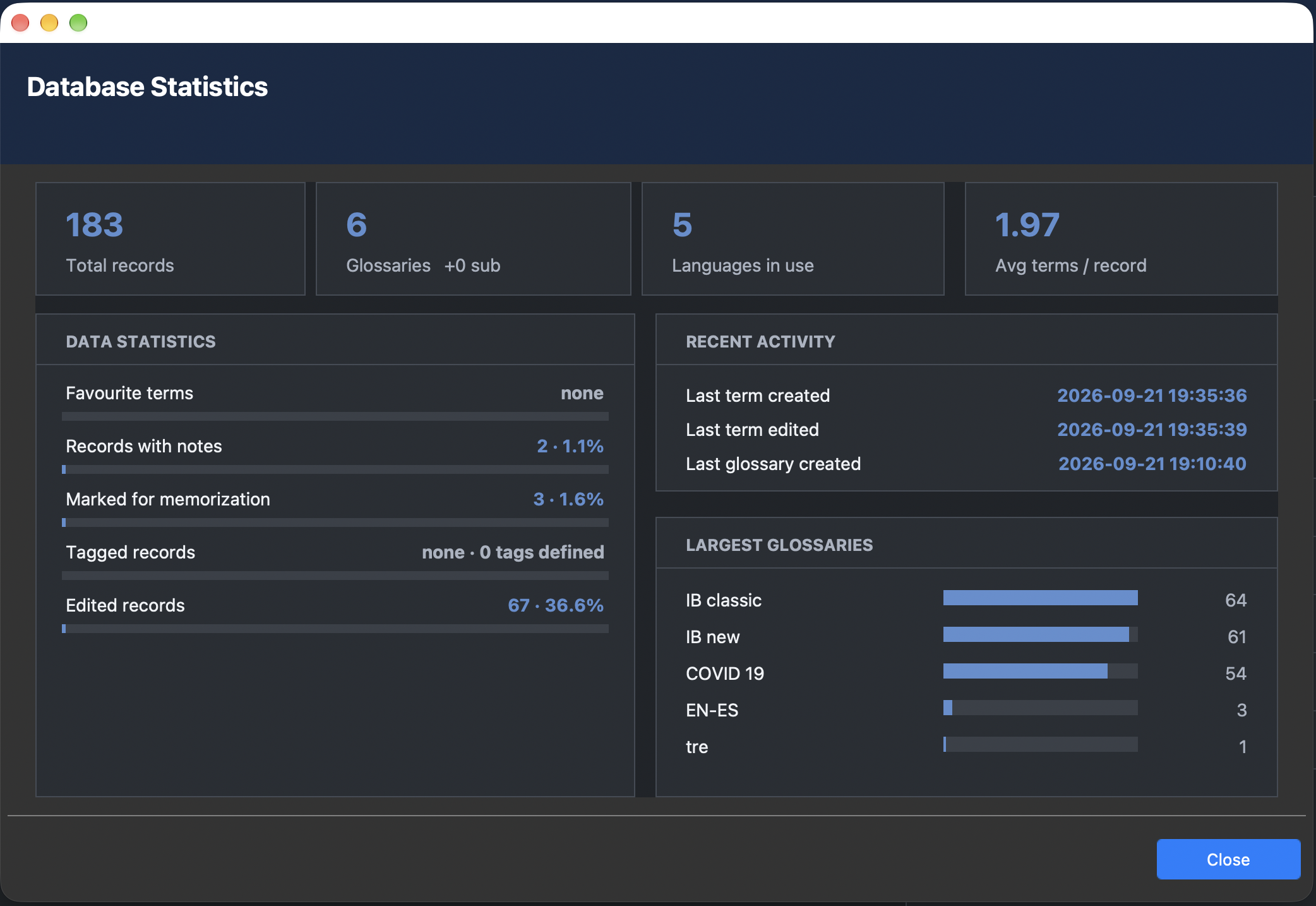
Task: Click the IB new glossary bar
Action: (1041, 634)
